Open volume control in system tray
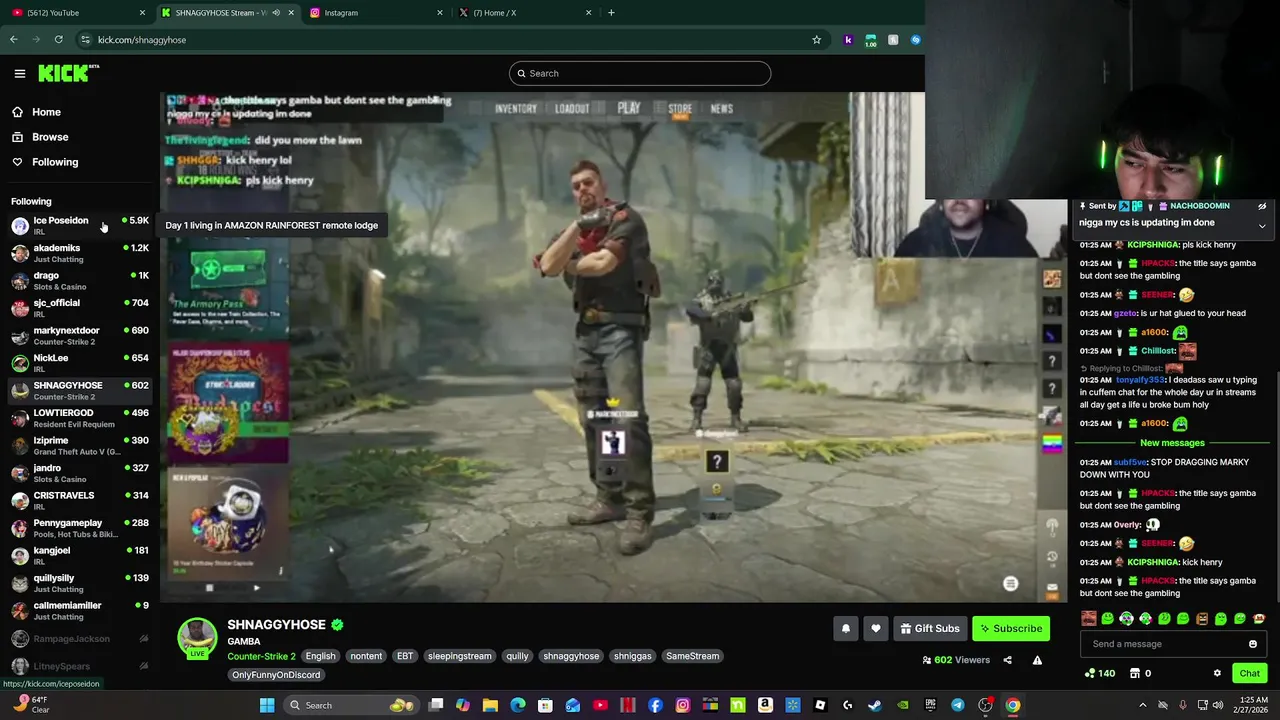 click(1218, 705)
